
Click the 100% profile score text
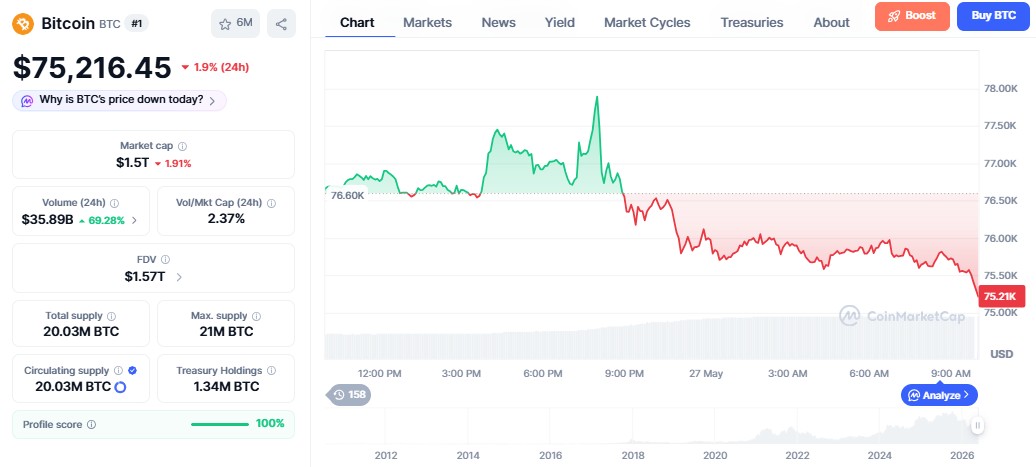270,423
